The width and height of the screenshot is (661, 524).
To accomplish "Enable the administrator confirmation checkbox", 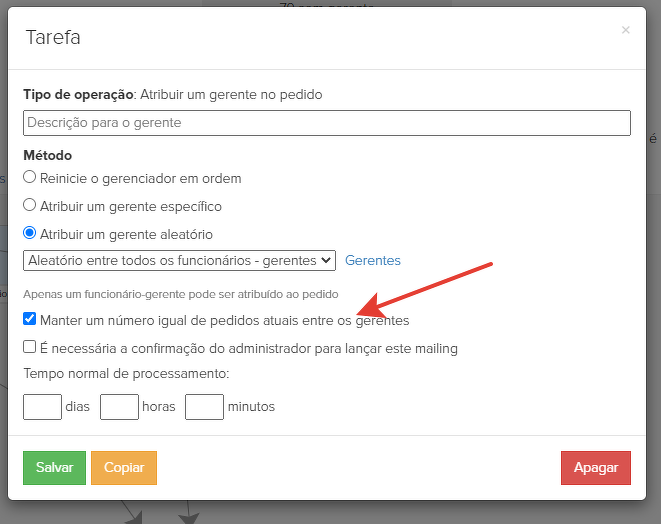I will click(x=30, y=348).
